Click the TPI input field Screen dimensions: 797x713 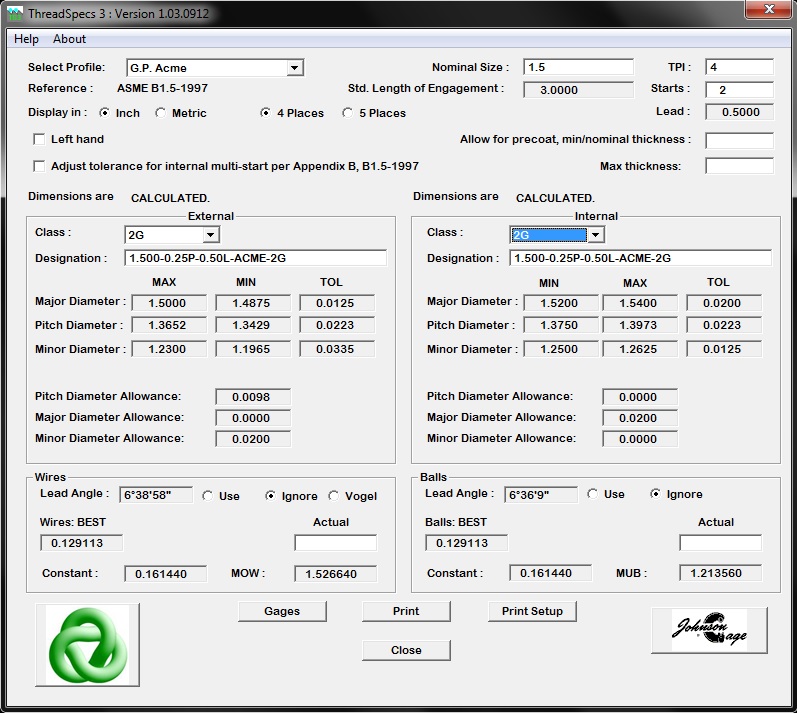click(x=739, y=67)
